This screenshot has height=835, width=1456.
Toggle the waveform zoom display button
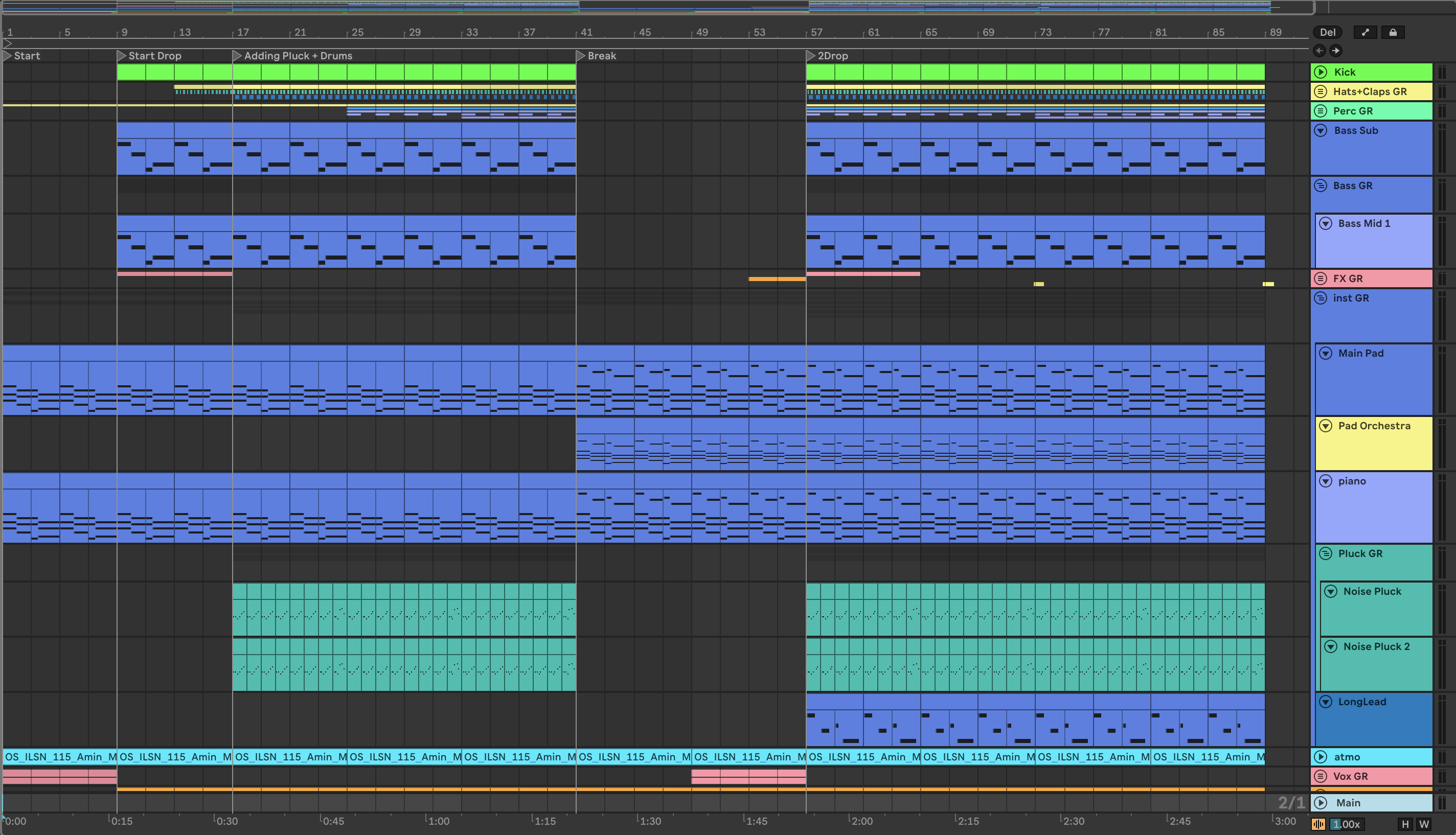[x=1318, y=824]
